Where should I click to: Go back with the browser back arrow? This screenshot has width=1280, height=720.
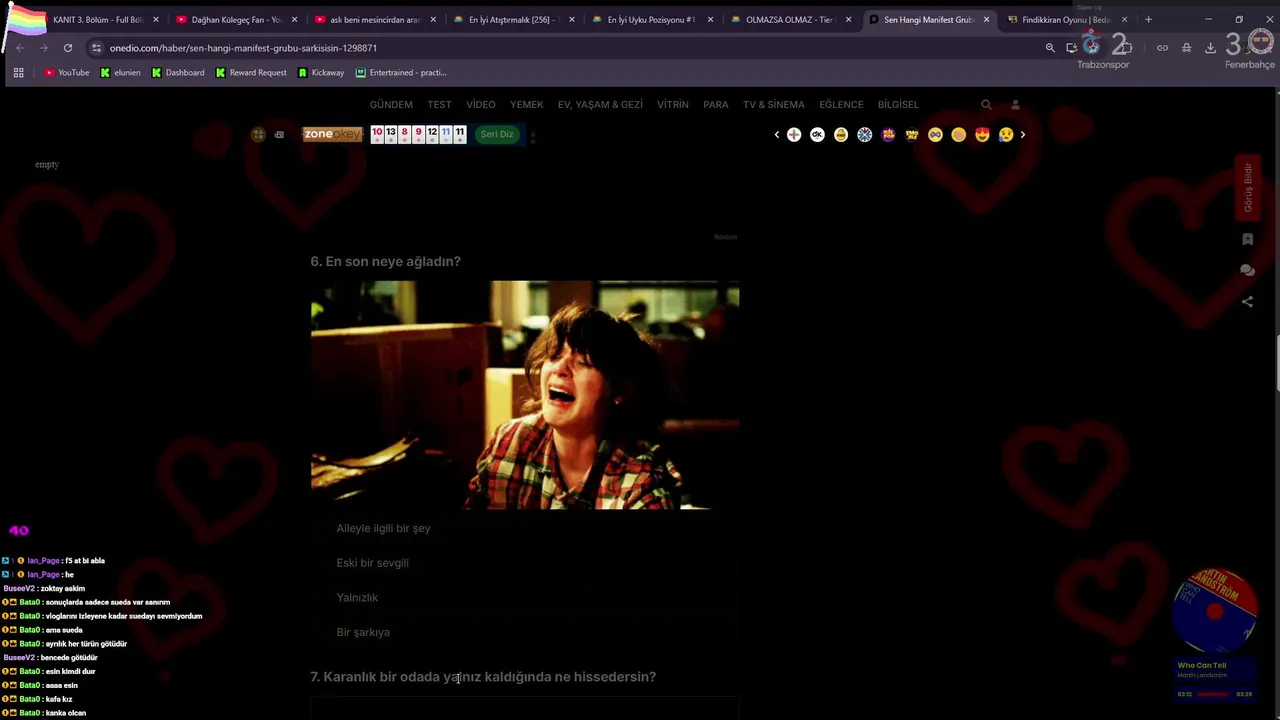click(19, 48)
